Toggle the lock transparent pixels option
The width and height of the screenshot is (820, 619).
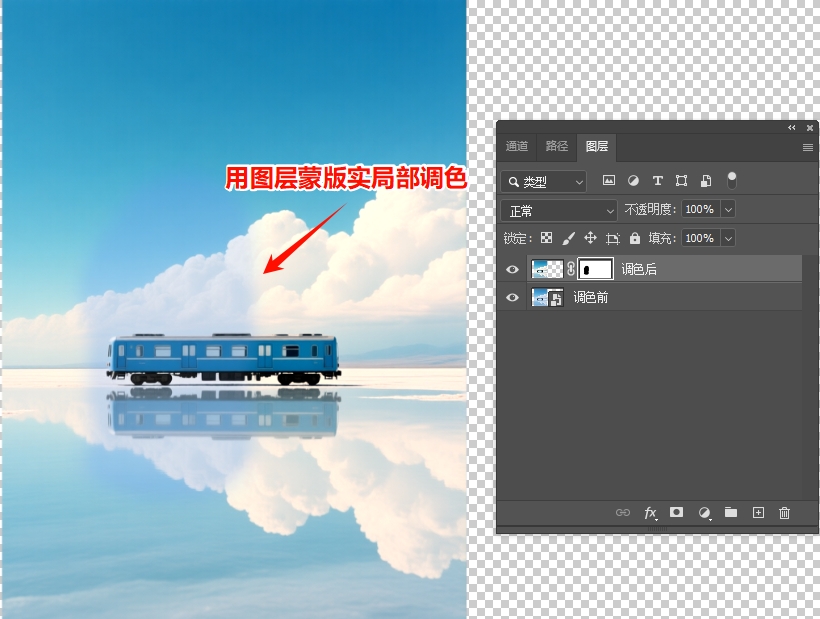click(x=545, y=240)
